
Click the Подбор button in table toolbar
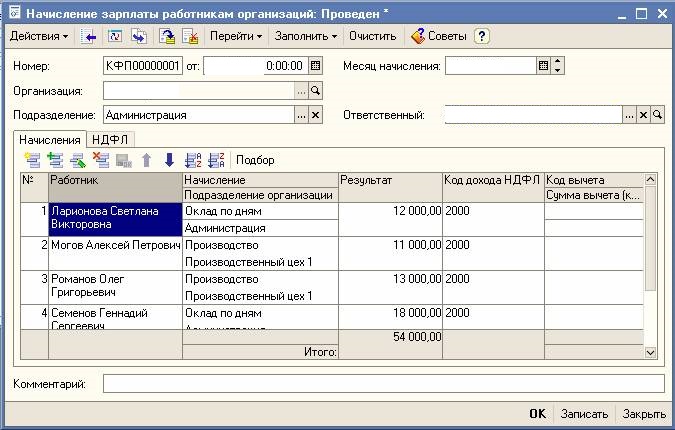click(255, 160)
